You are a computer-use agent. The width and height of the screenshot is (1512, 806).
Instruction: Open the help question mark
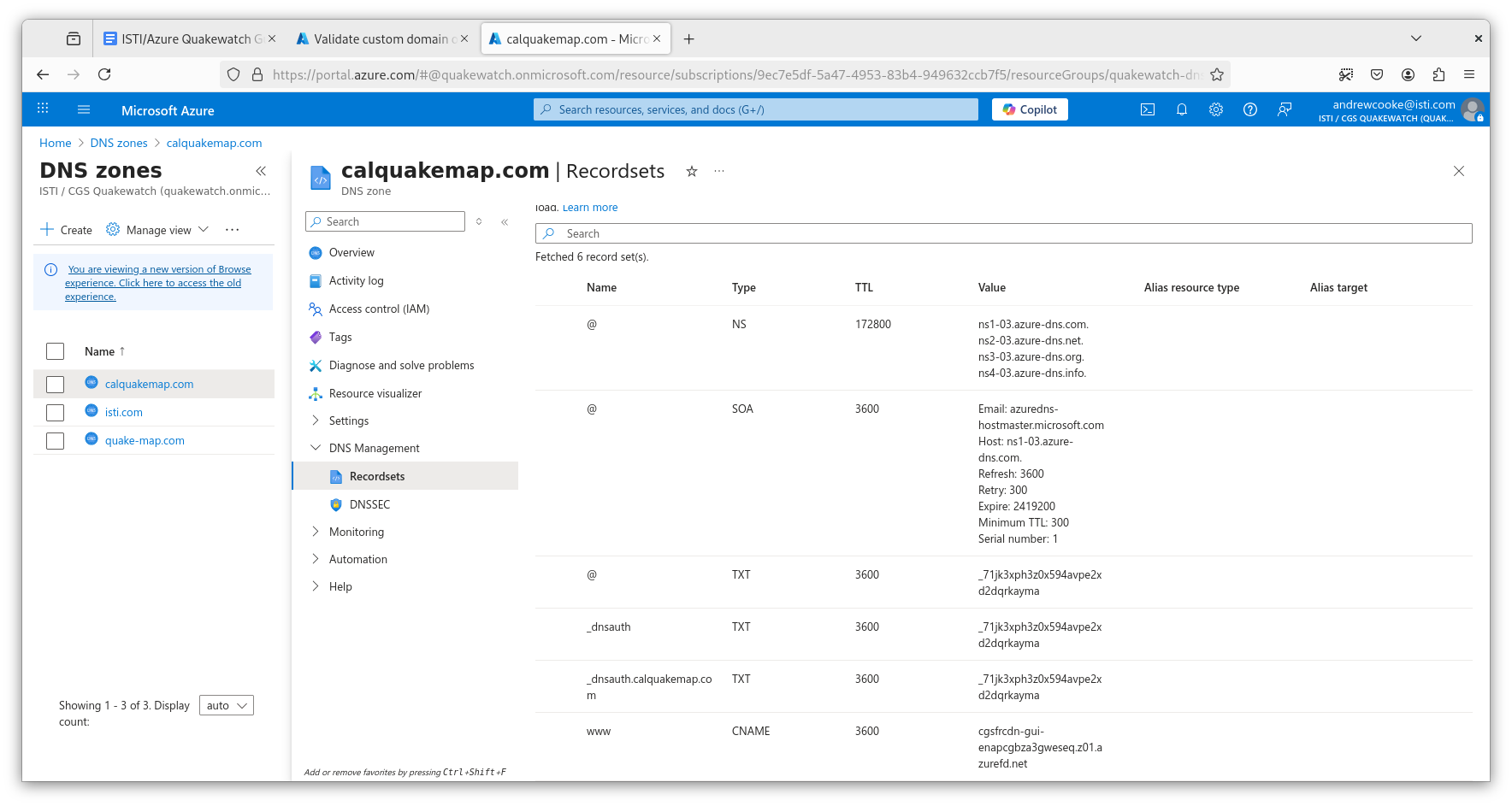point(1250,109)
